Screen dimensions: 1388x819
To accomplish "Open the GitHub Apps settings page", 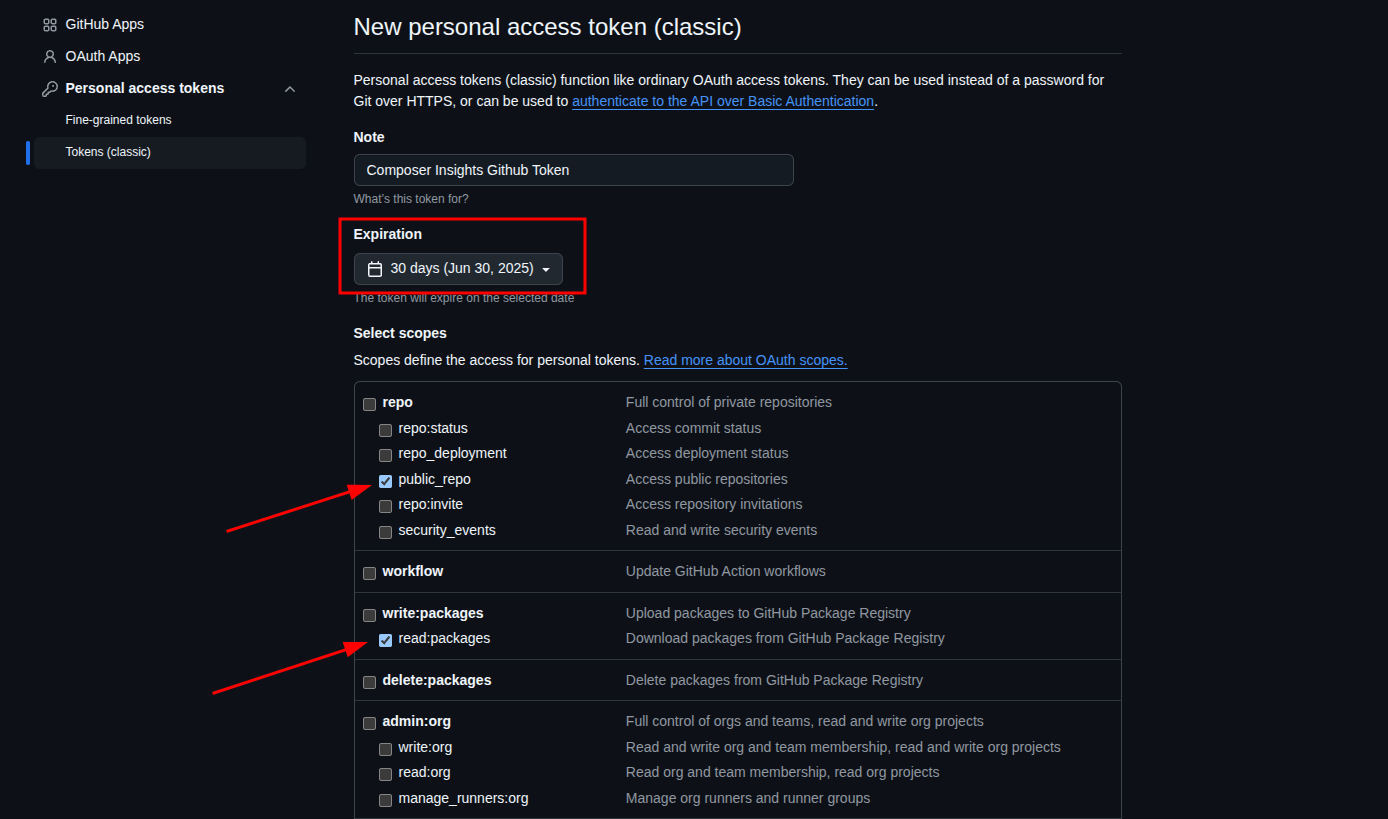I will 104,24.
